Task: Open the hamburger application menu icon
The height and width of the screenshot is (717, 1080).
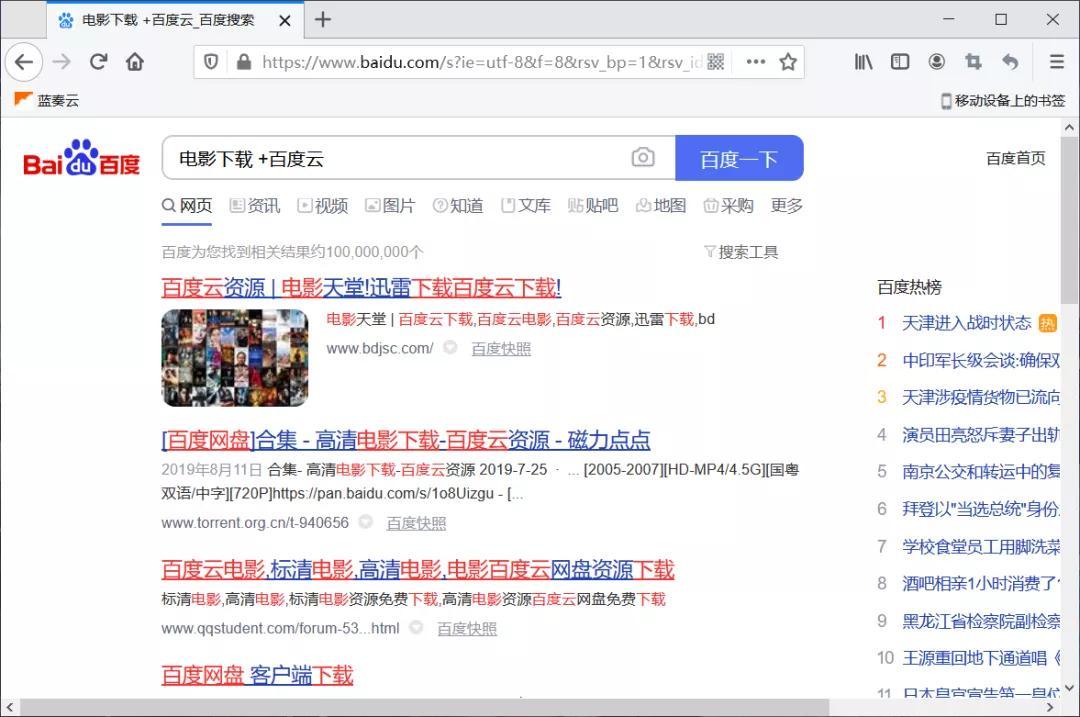Action: point(1056,61)
